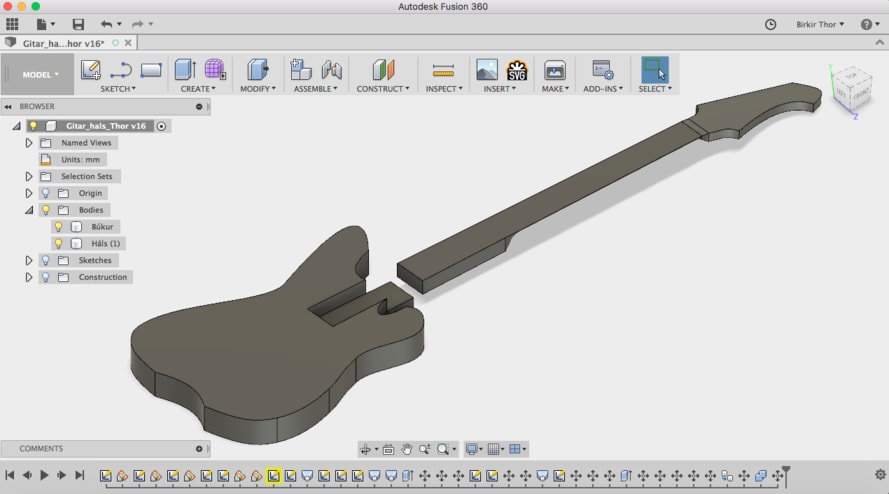This screenshot has width=889, height=494.
Task: Collapse the Bodies folder arrow
Action: pyautogui.click(x=29, y=210)
